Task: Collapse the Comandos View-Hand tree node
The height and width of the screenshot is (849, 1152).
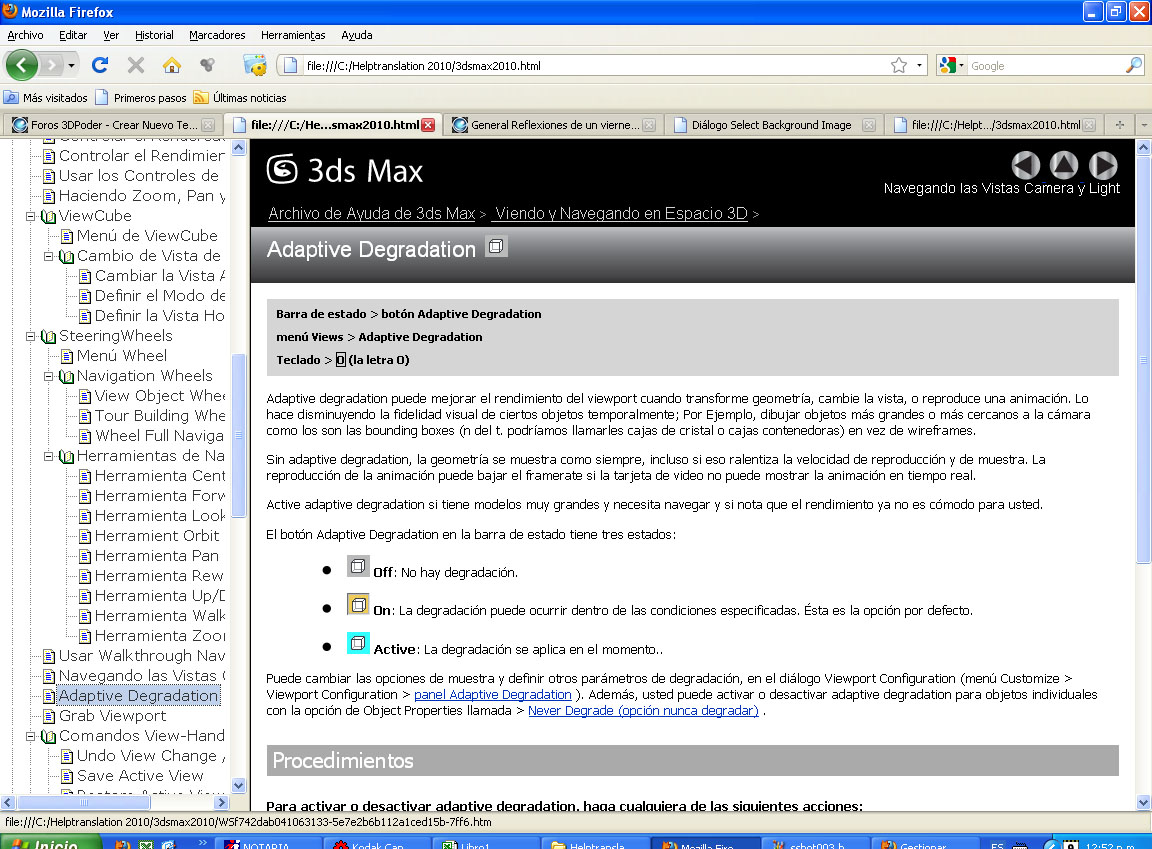Action: coord(30,736)
